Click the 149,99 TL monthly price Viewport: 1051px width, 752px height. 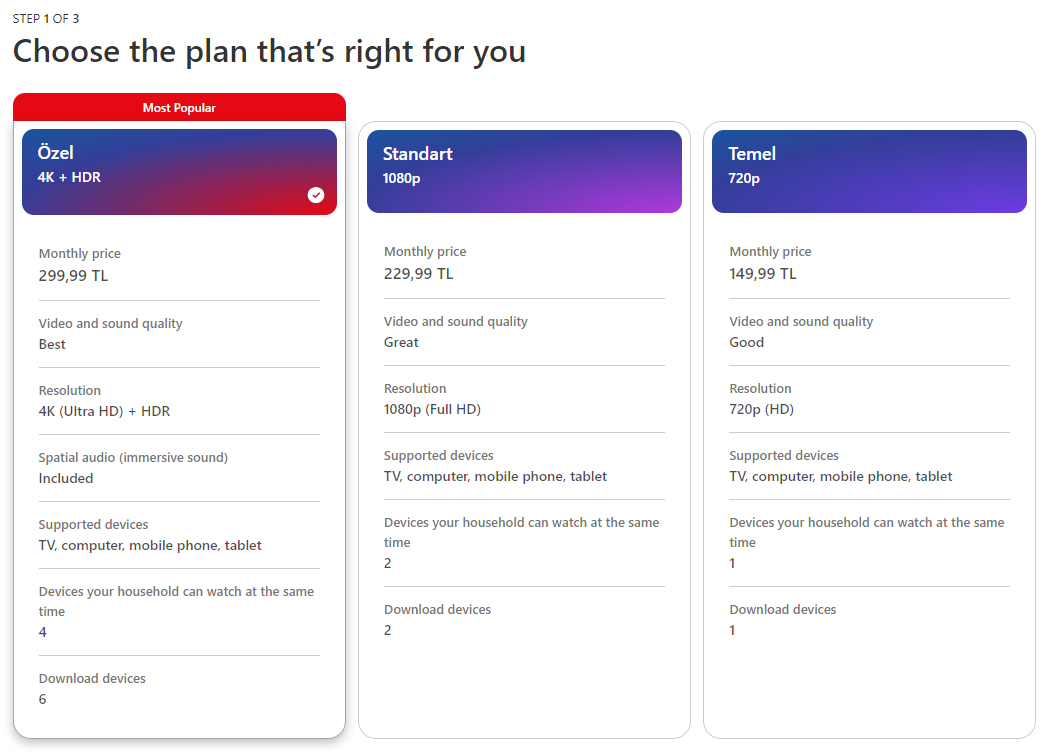[763, 273]
